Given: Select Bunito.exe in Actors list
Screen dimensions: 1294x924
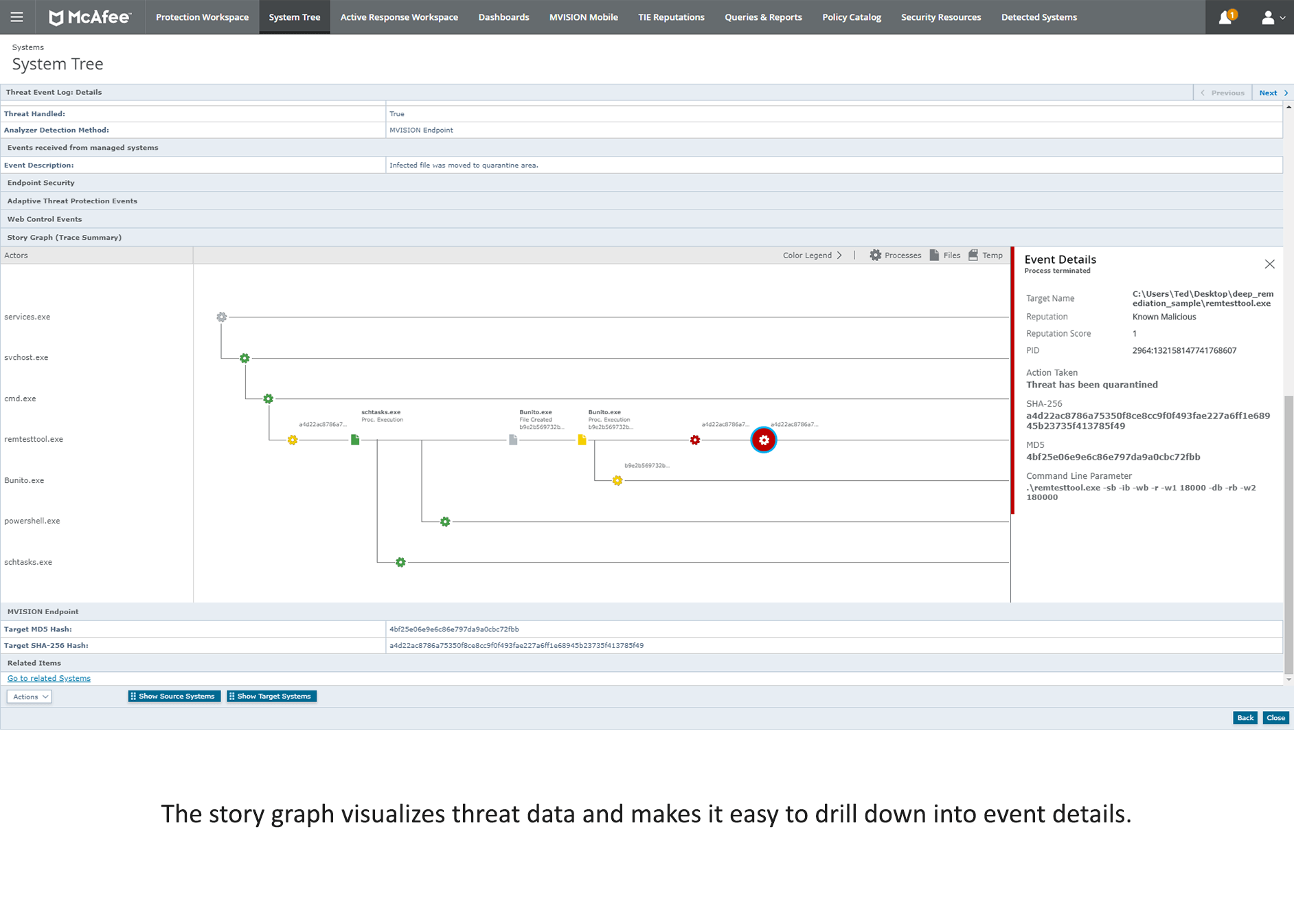Looking at the screenshot, I should pyautogui.click(x=24, y=480).
